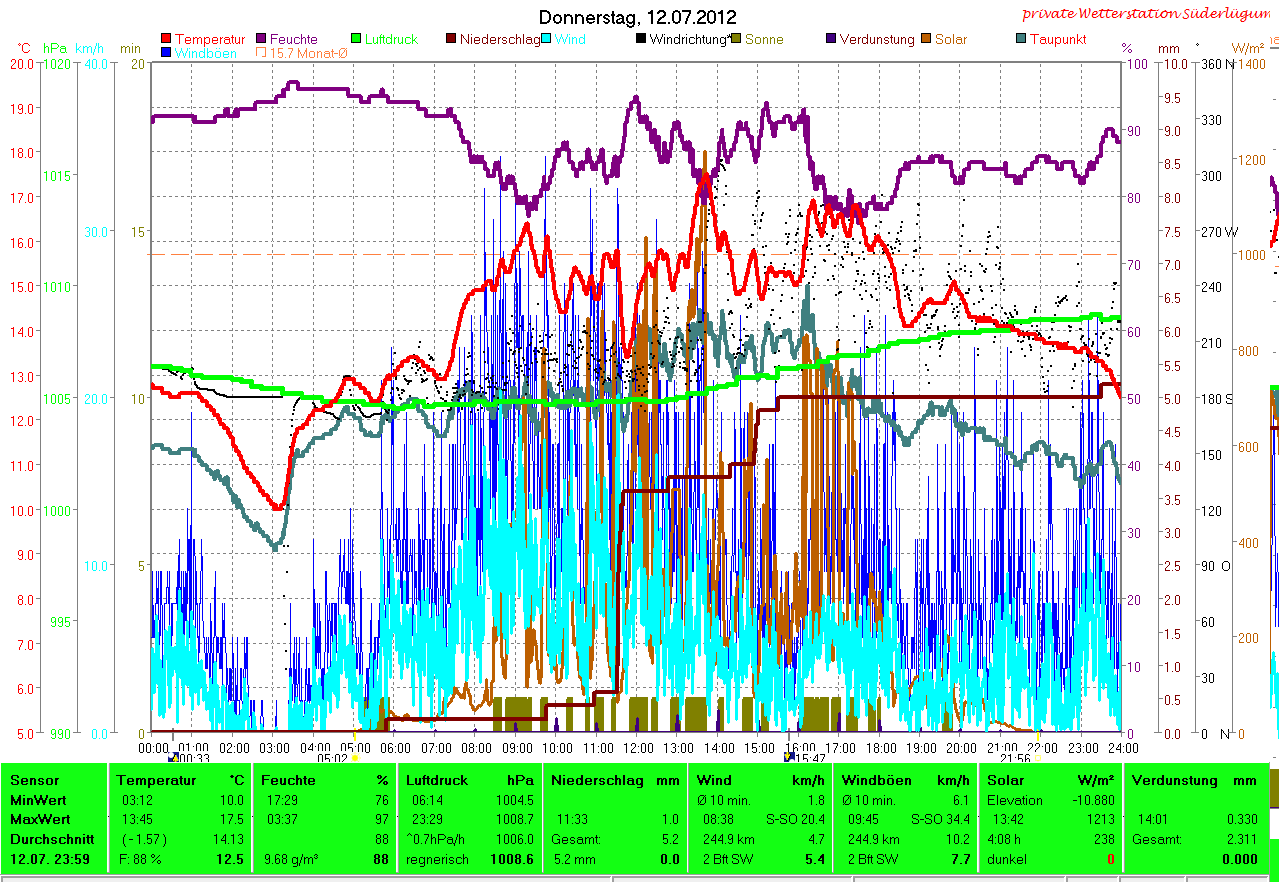Select the teal Taupunkt legend marker

1021,40
